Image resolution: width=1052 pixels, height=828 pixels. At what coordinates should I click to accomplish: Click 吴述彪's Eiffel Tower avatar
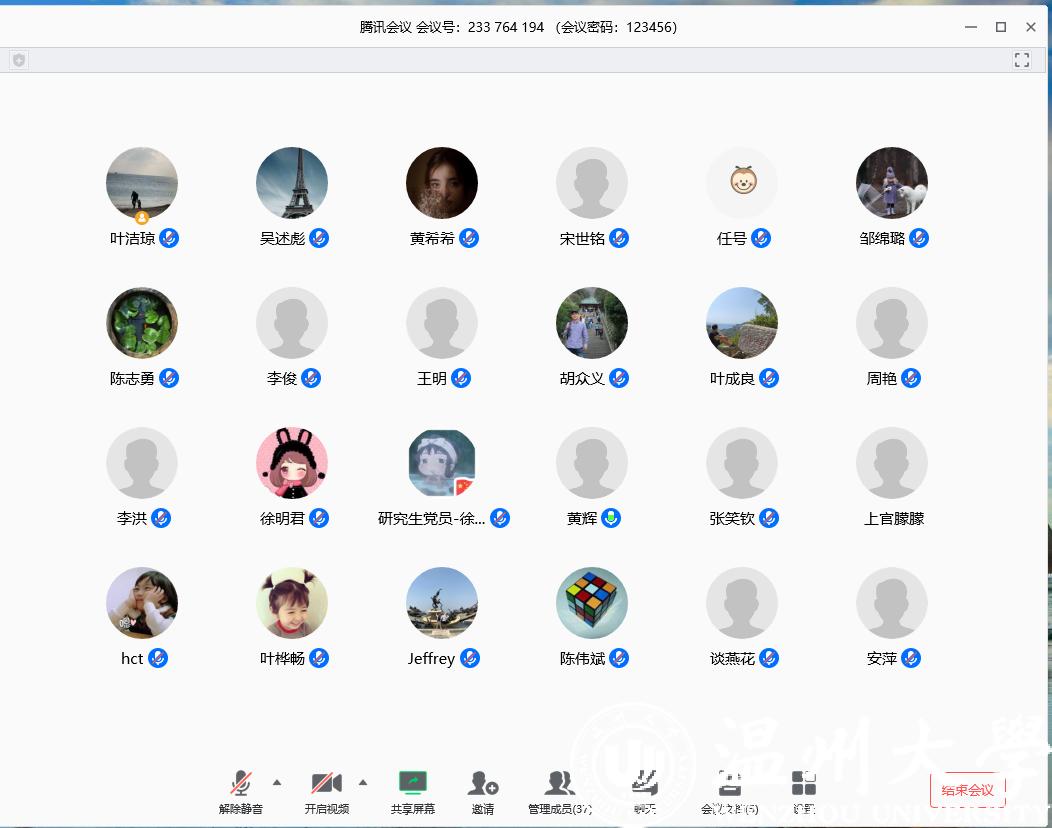point(292,182)
